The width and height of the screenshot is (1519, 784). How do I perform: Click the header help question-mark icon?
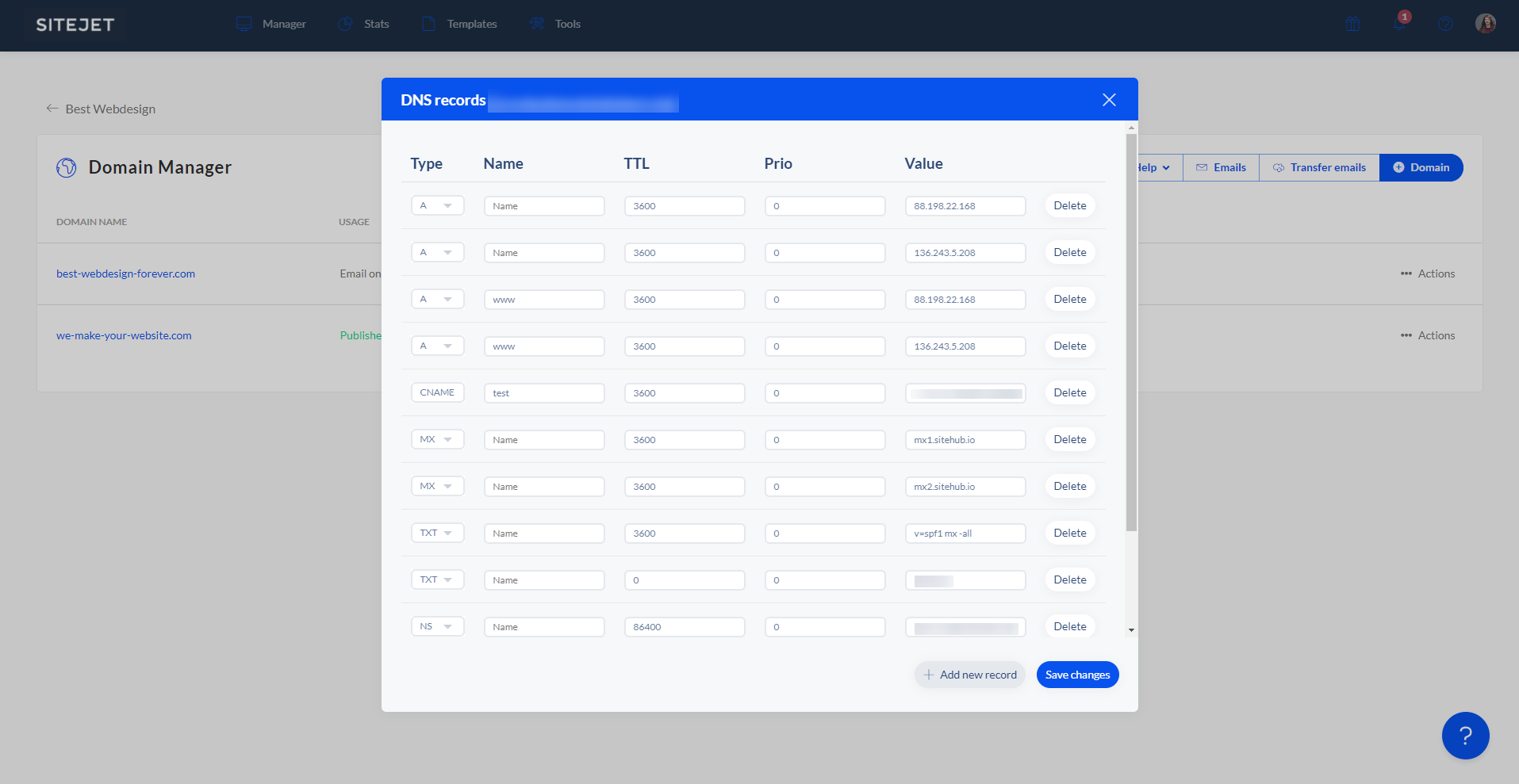coord(1445,24)
